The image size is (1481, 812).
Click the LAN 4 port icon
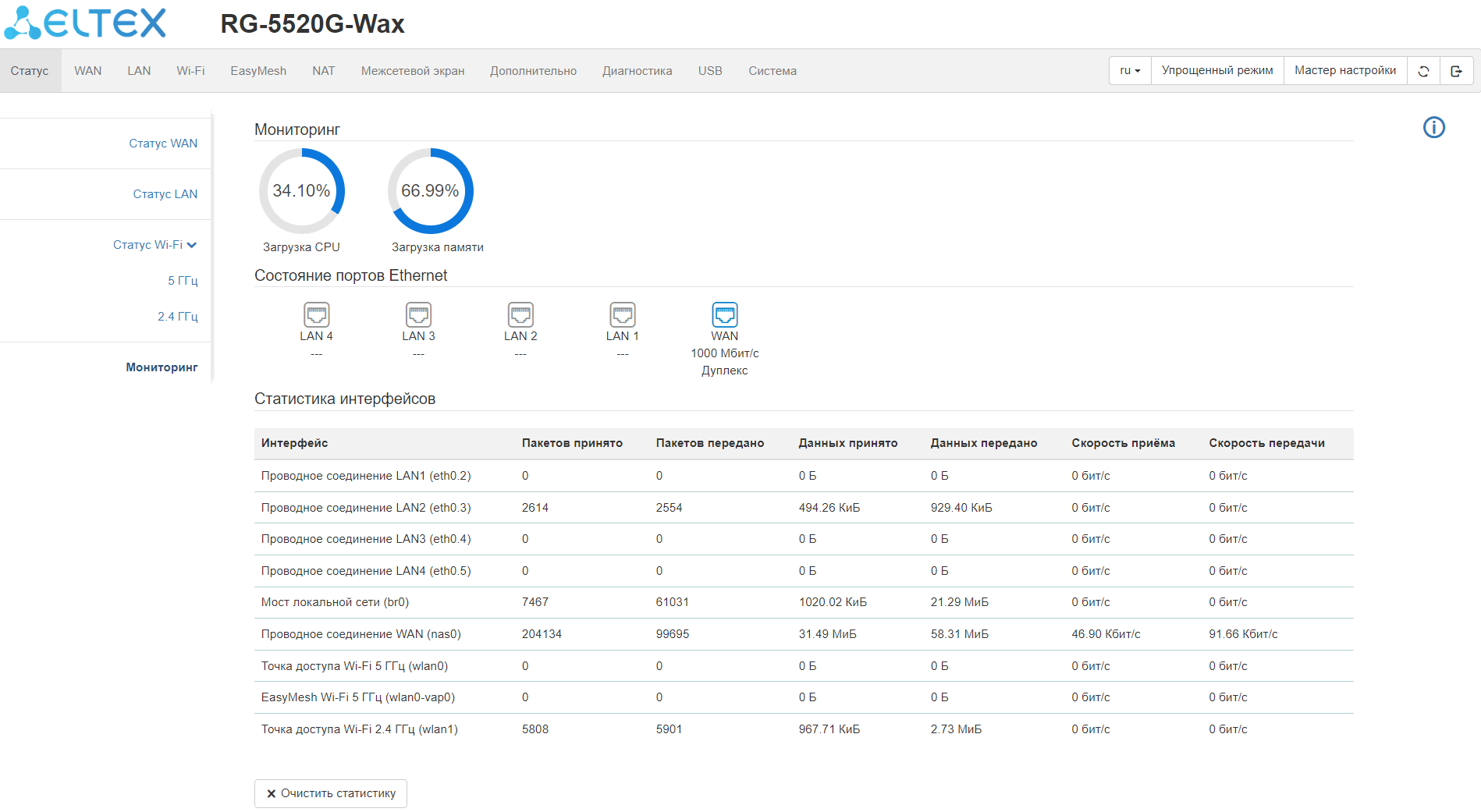pyautogui.click(x=316, y=315)
